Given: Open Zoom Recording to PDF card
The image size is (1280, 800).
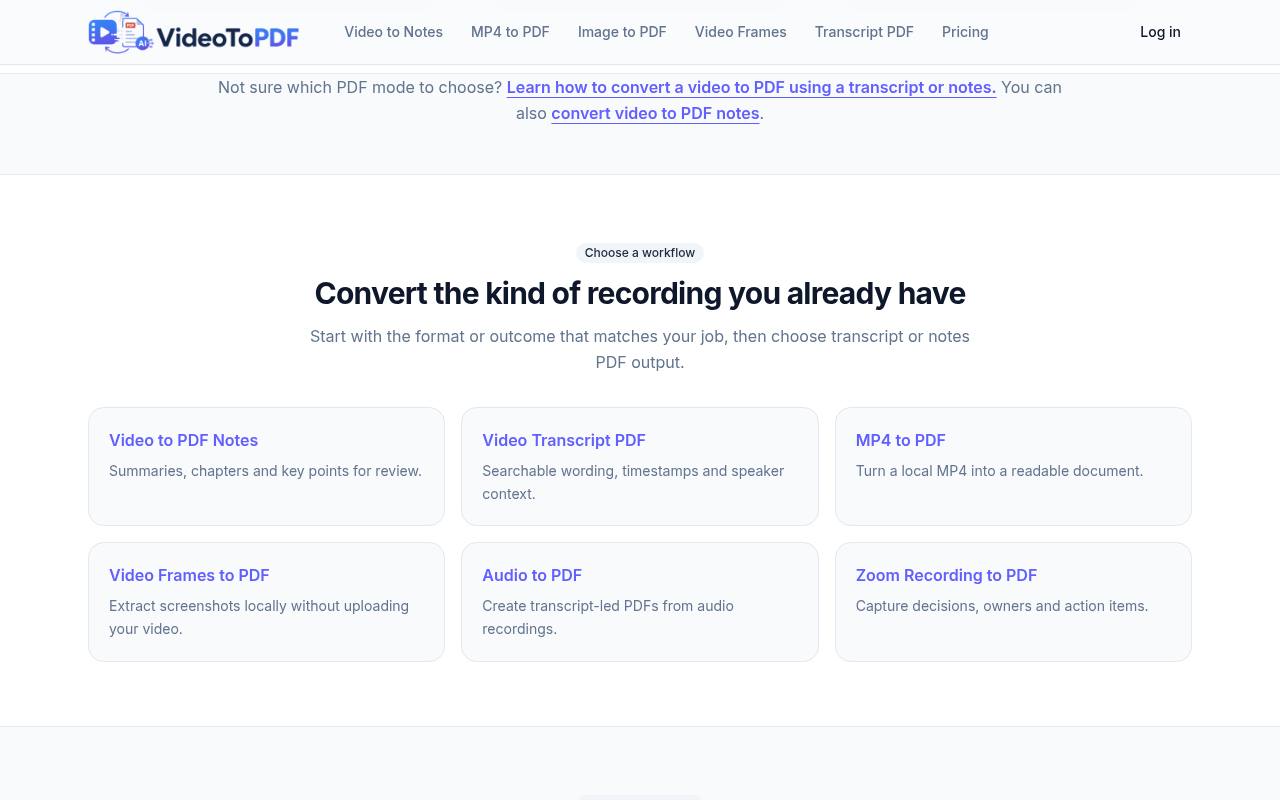Looking at the screenshot, I should click(x=1013, y=602).
